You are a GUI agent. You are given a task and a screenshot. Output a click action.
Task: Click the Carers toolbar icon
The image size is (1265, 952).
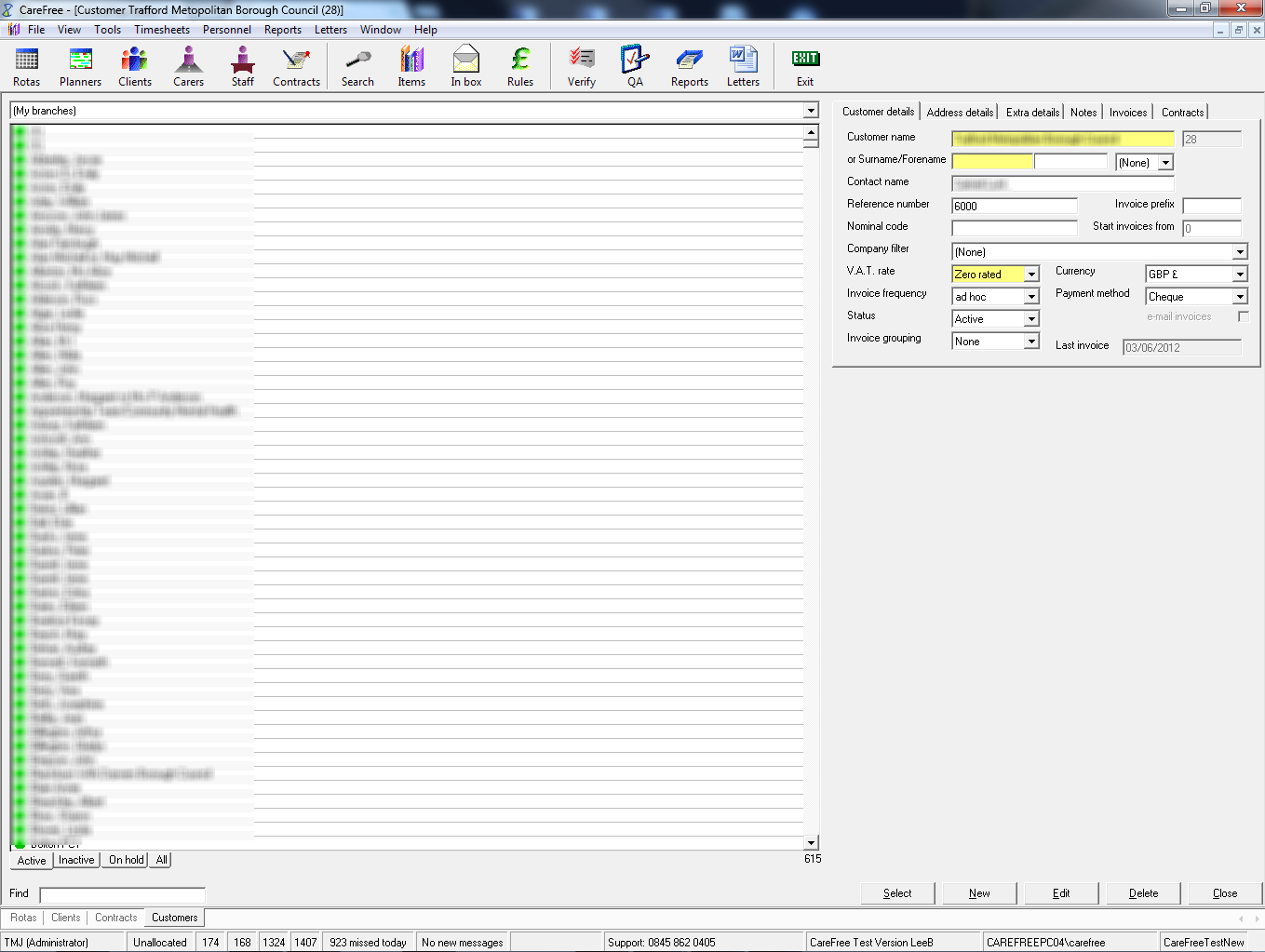tap(188, 67)
